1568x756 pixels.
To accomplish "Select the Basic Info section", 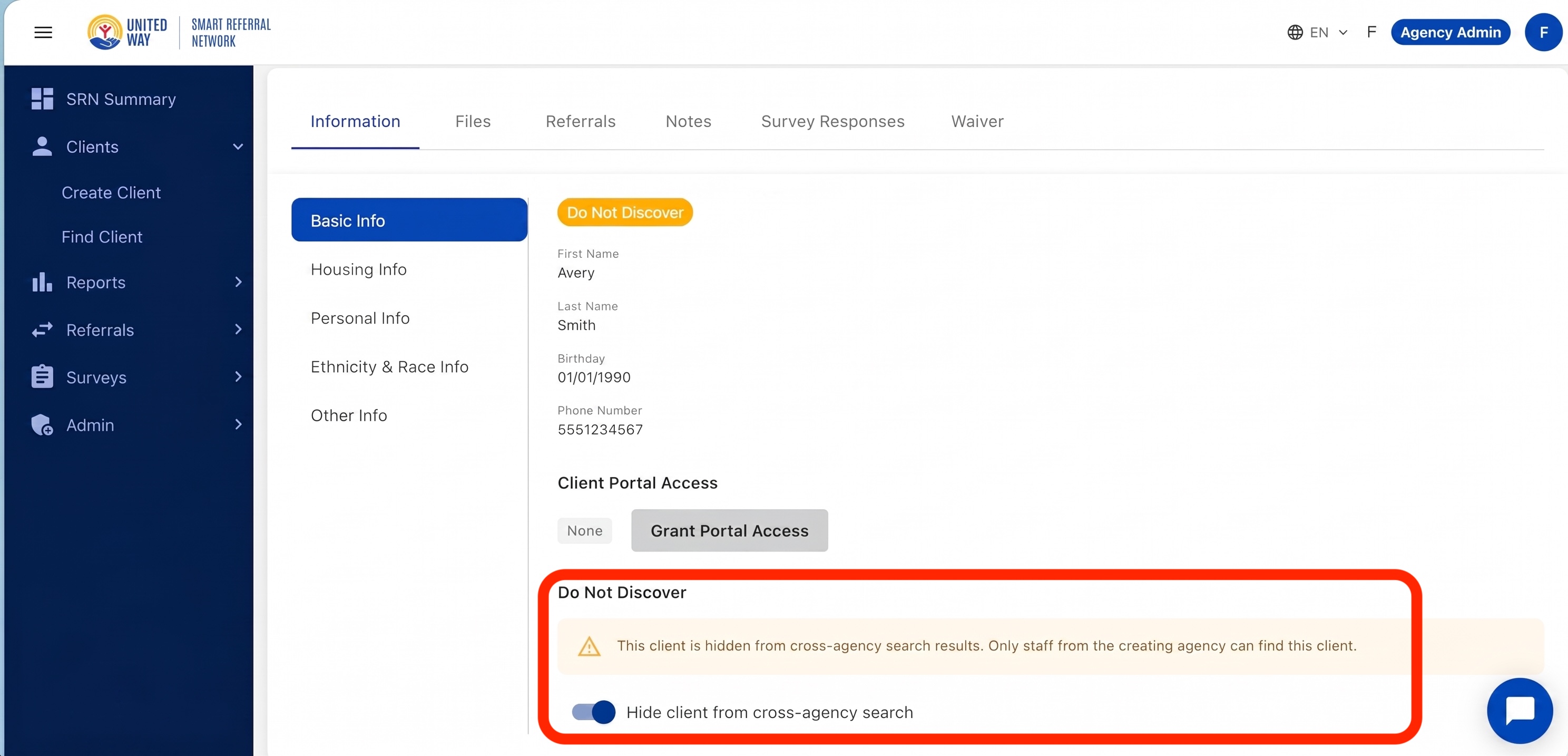I will tap(409, 220).
